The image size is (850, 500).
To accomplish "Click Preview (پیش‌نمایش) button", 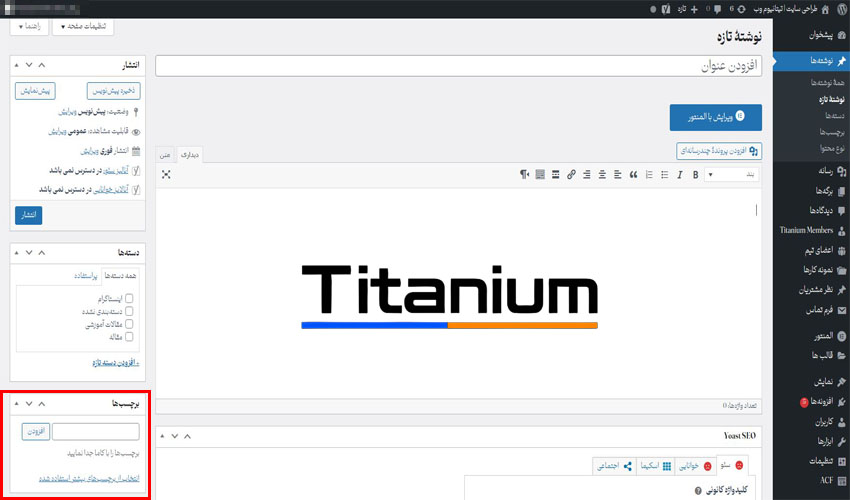I will [35, 91].
